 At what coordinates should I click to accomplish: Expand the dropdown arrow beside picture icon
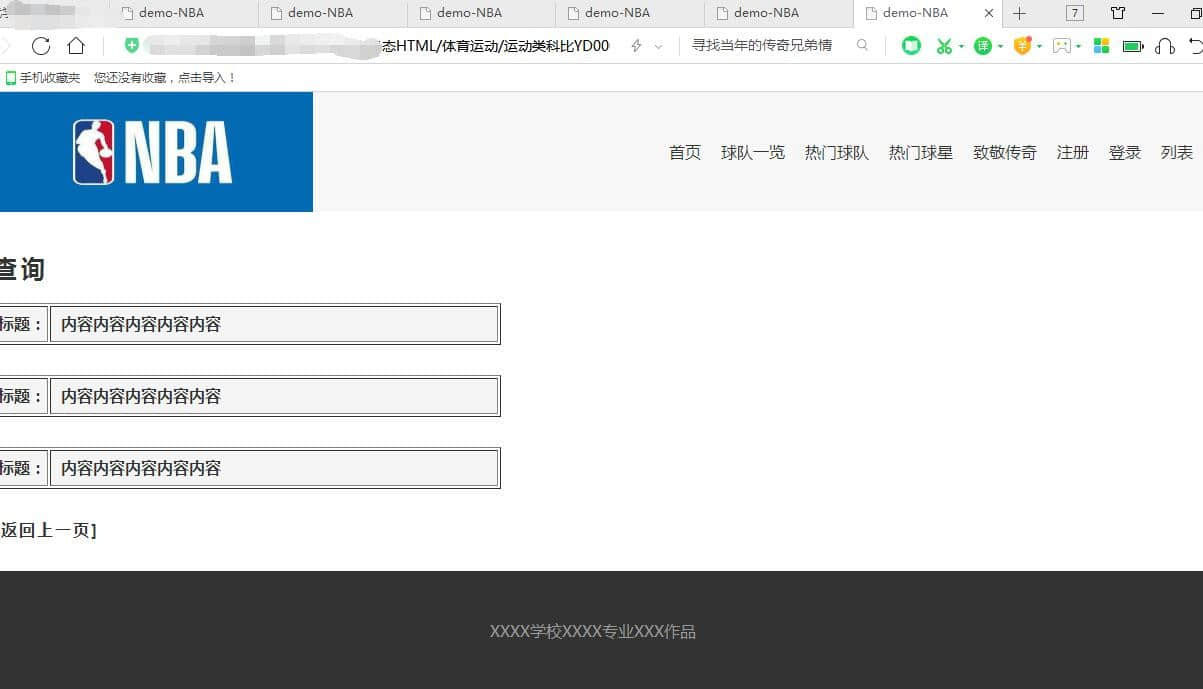(1079, 47)
